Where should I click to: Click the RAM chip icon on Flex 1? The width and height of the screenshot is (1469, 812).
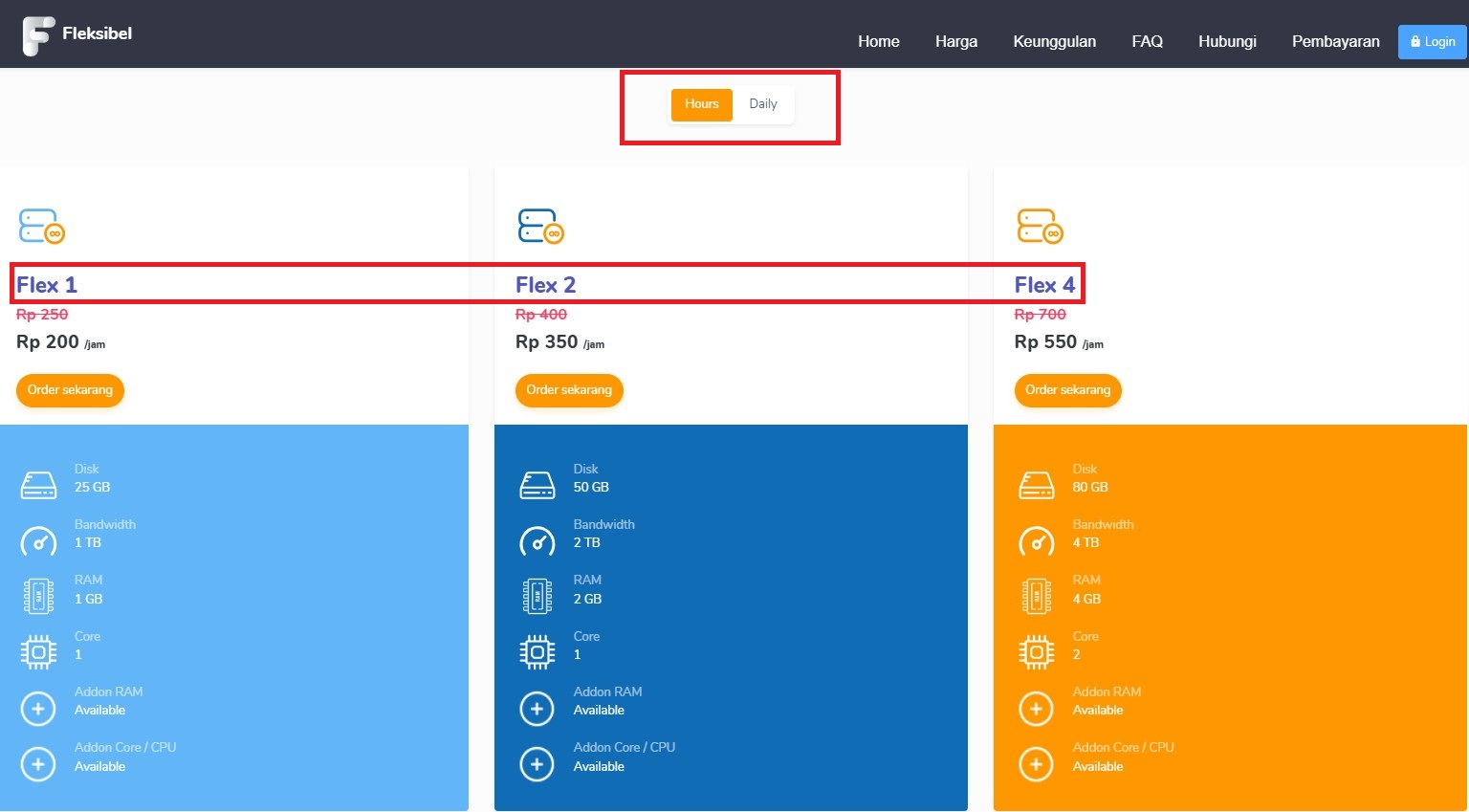(38, 594)
